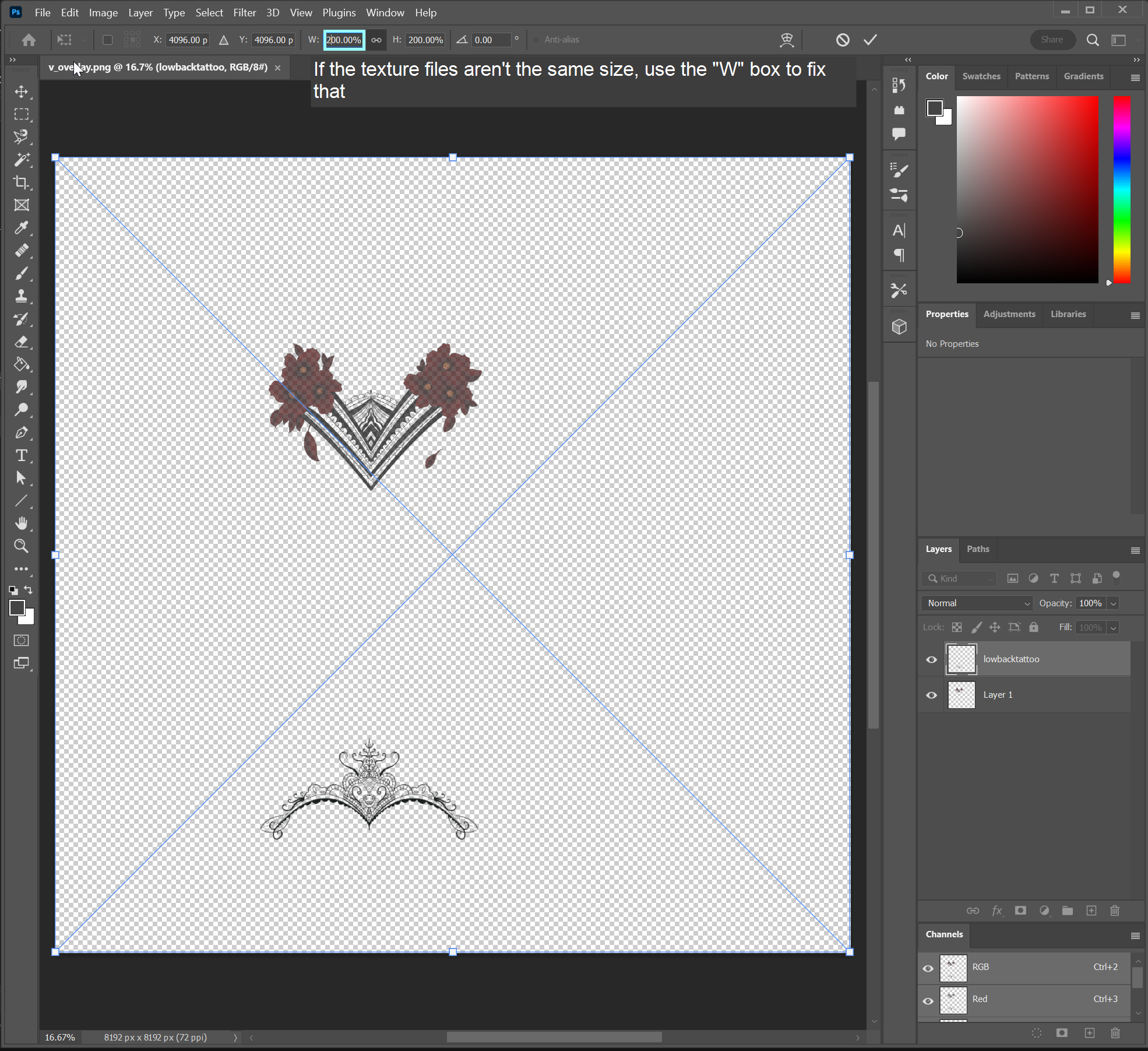Cancel transform with the circle-slash icon

pos(843,40)
